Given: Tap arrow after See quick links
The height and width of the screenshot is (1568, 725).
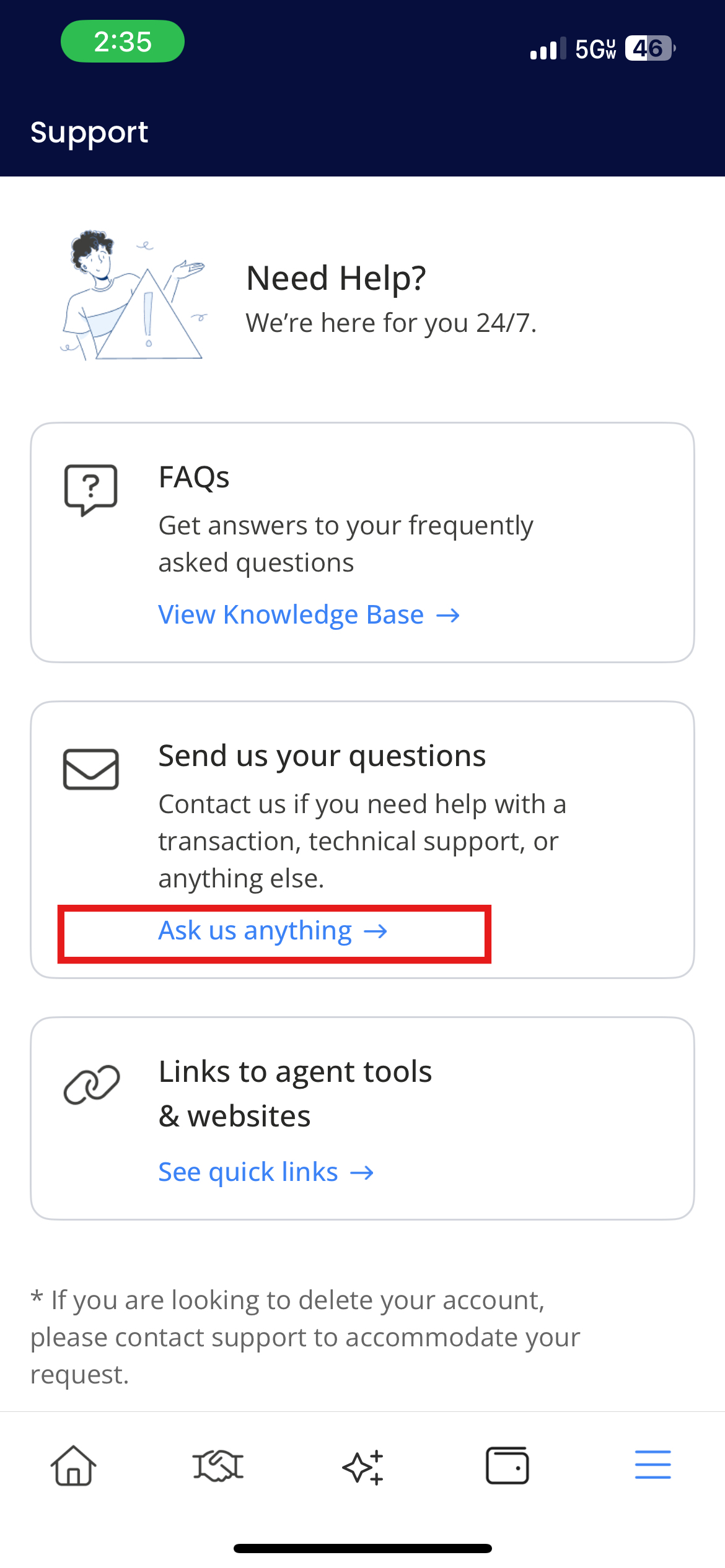Looking at the screenshot, I should click(362, 1173).
